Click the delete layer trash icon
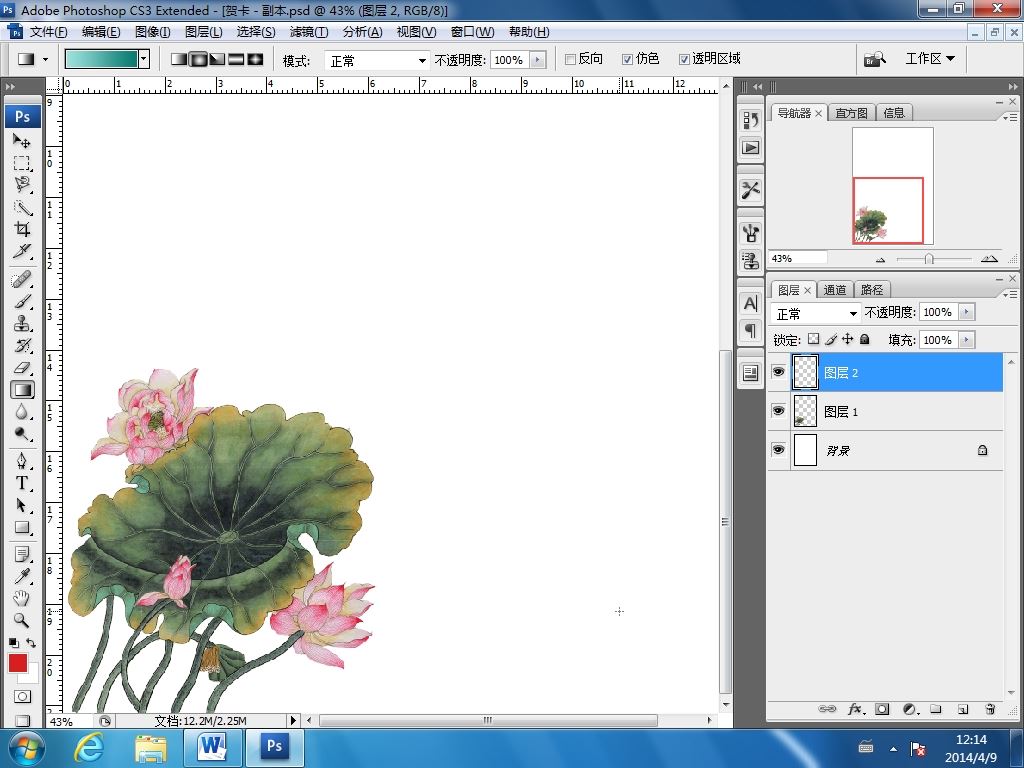Screen dimensions: 1024x768 (x=990, y=709)
